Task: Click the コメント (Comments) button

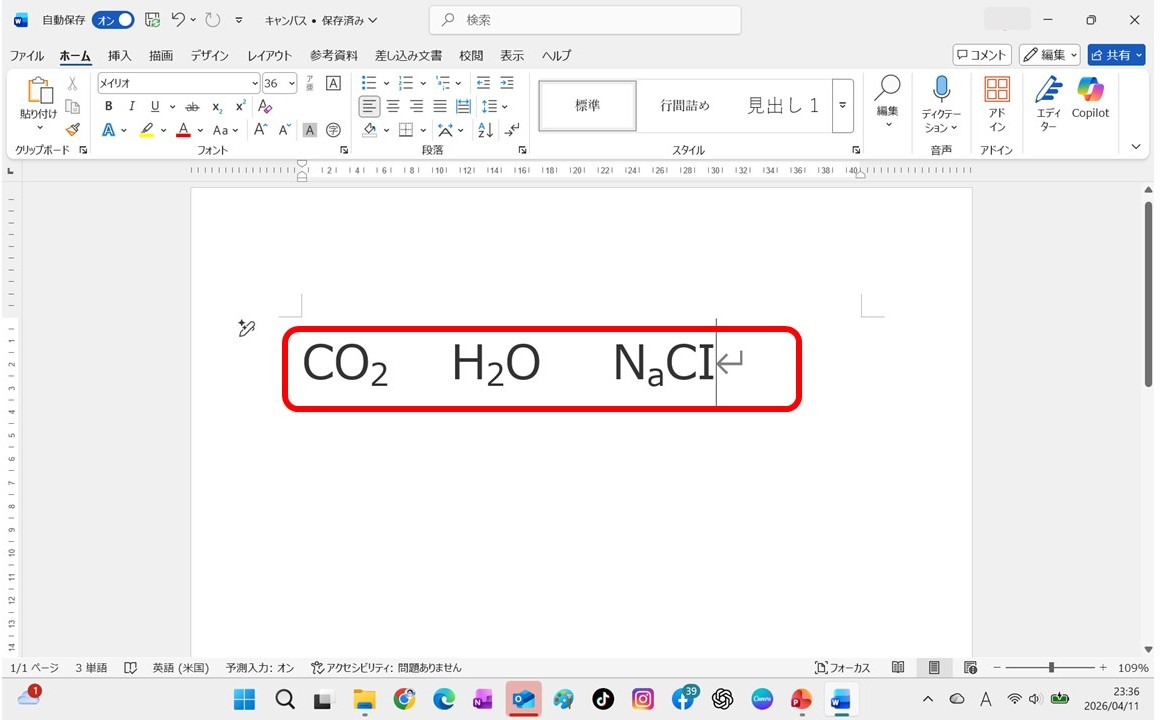Action: point(982,55)
